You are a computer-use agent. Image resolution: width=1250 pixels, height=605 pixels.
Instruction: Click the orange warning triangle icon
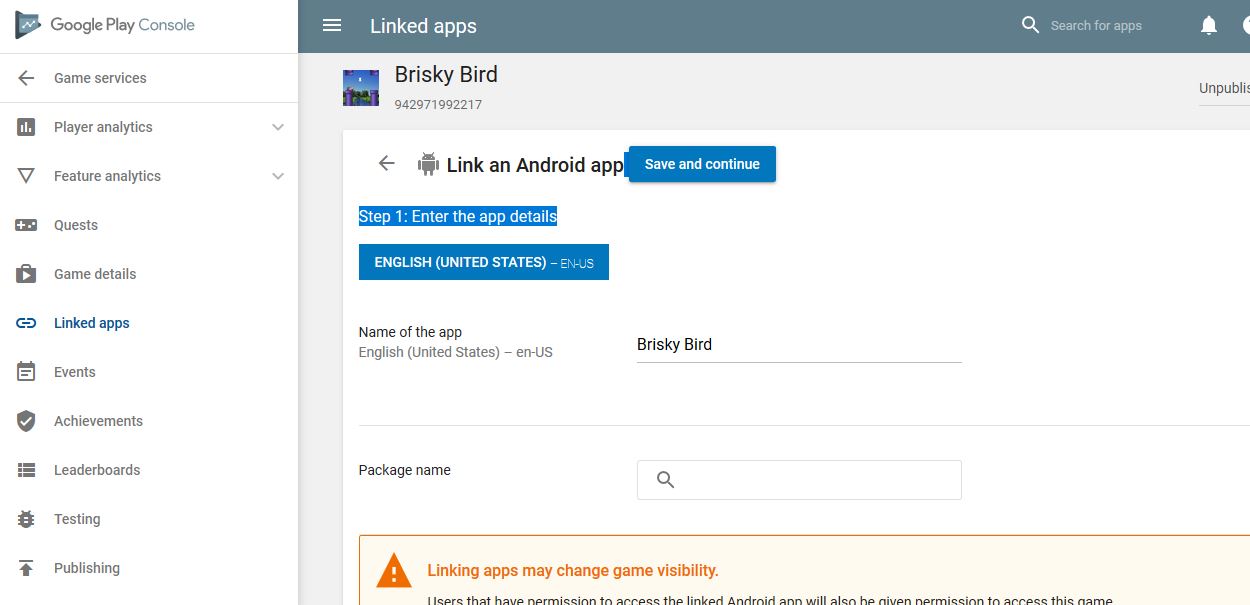pos(394,570)
